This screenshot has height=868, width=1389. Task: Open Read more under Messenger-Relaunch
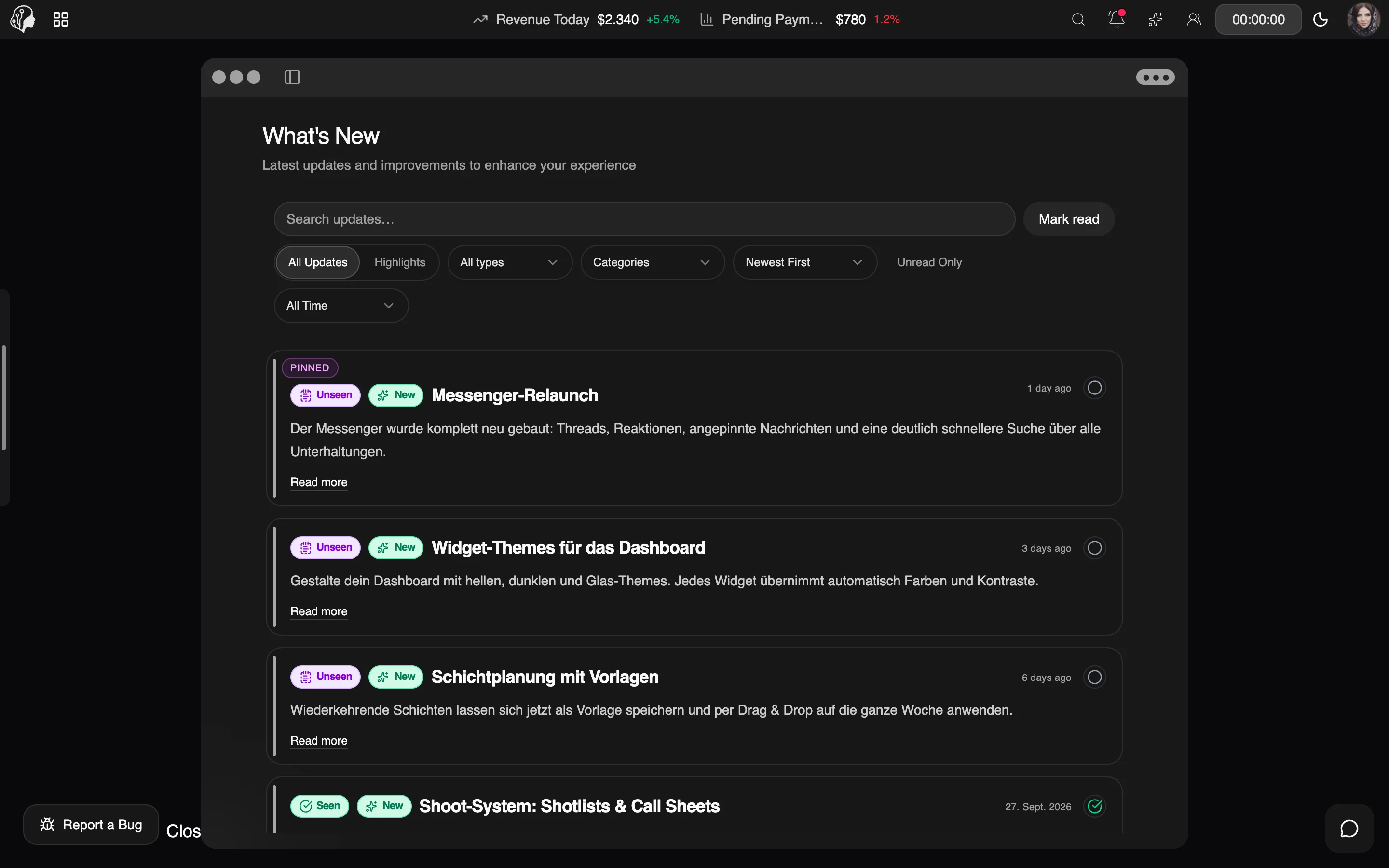pos(318,482)
